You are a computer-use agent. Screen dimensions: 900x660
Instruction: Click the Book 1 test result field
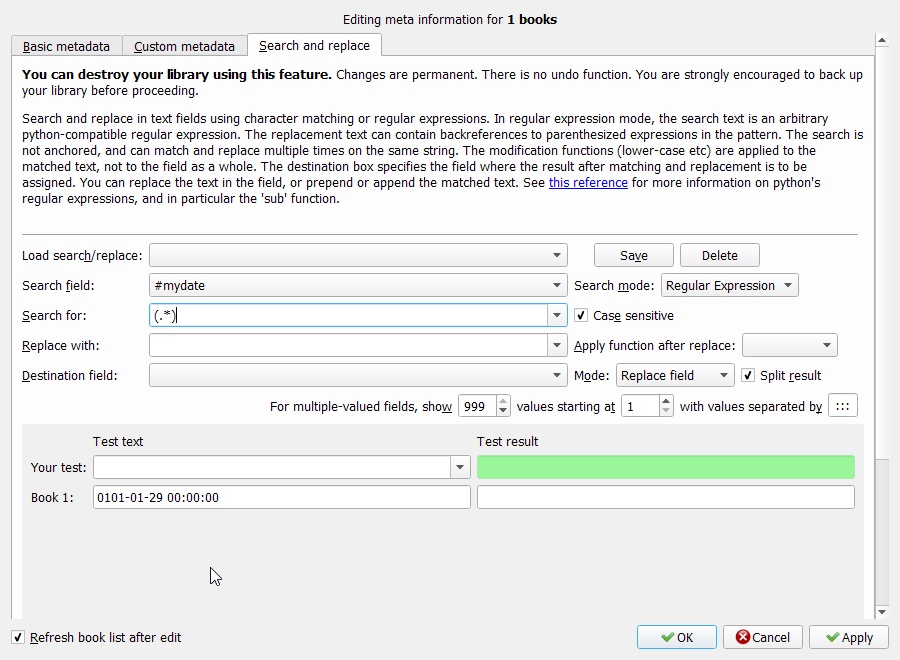coord(666,497)
